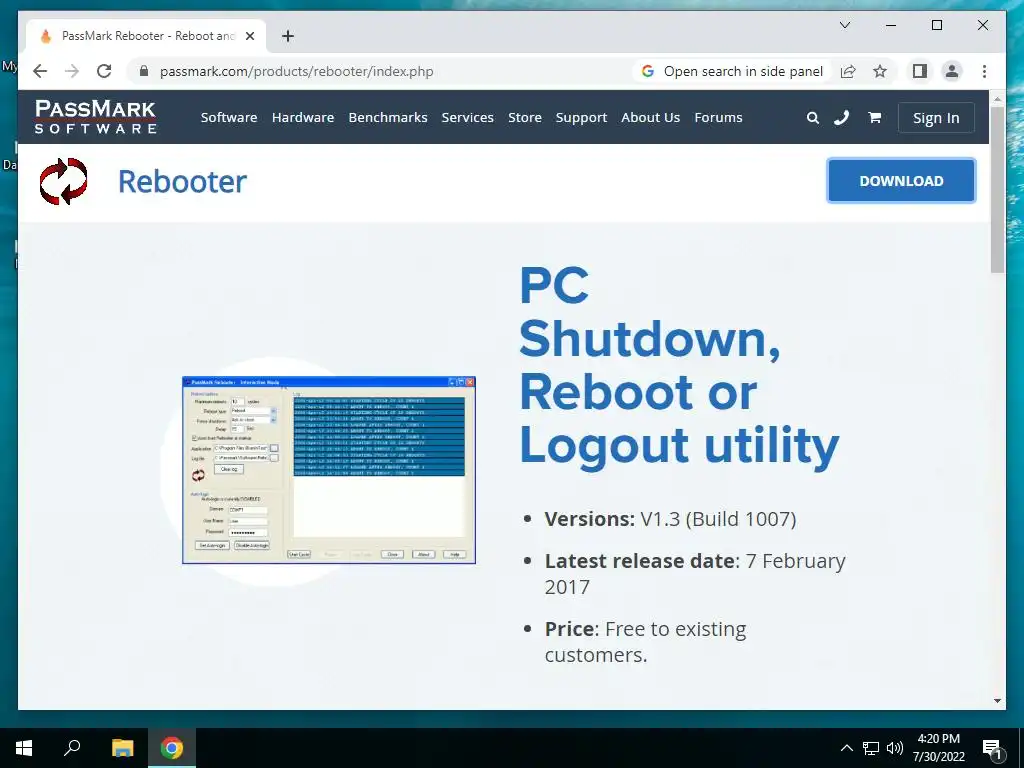Image resolution: width=1024 pixels, height=768 pixels.
Task: Click 'Versions: V1.3 (Build 1007)' text
Action: pyautogui.click(x=670, y=519)
